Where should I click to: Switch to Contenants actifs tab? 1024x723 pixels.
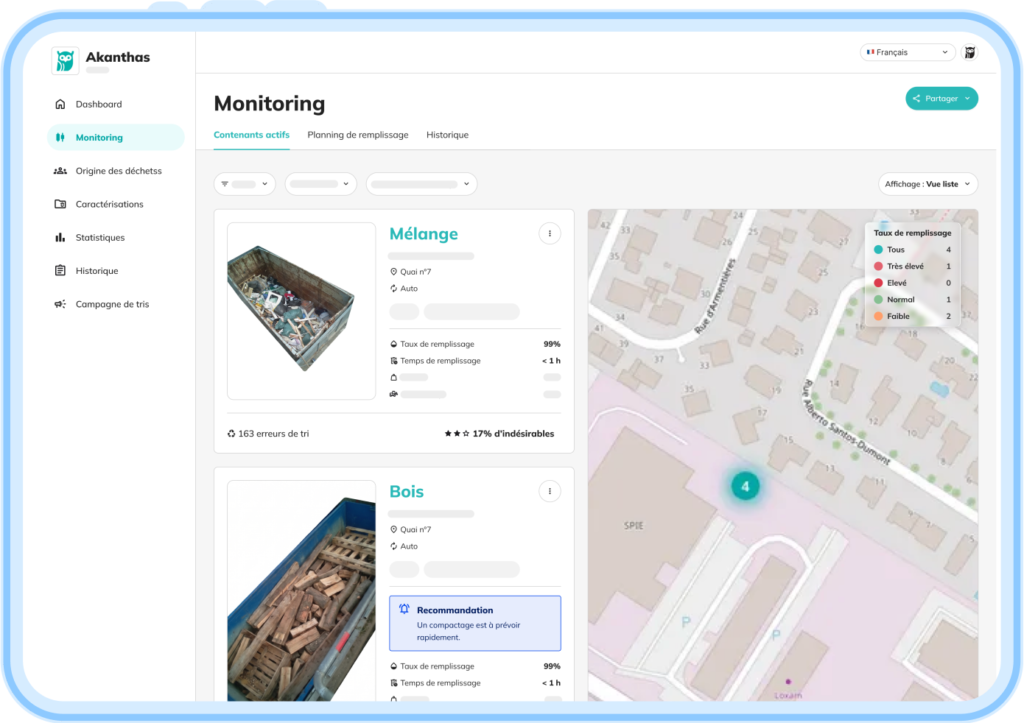click(x=251, y=135)
